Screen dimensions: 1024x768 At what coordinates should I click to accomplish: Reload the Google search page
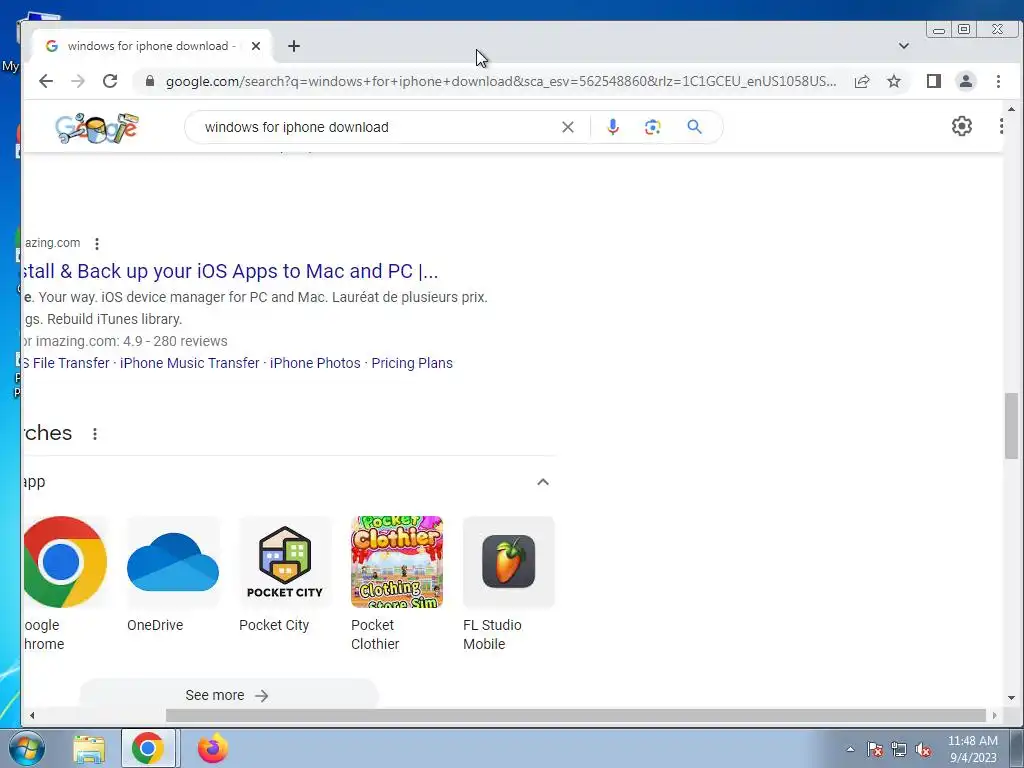[110, 81]
